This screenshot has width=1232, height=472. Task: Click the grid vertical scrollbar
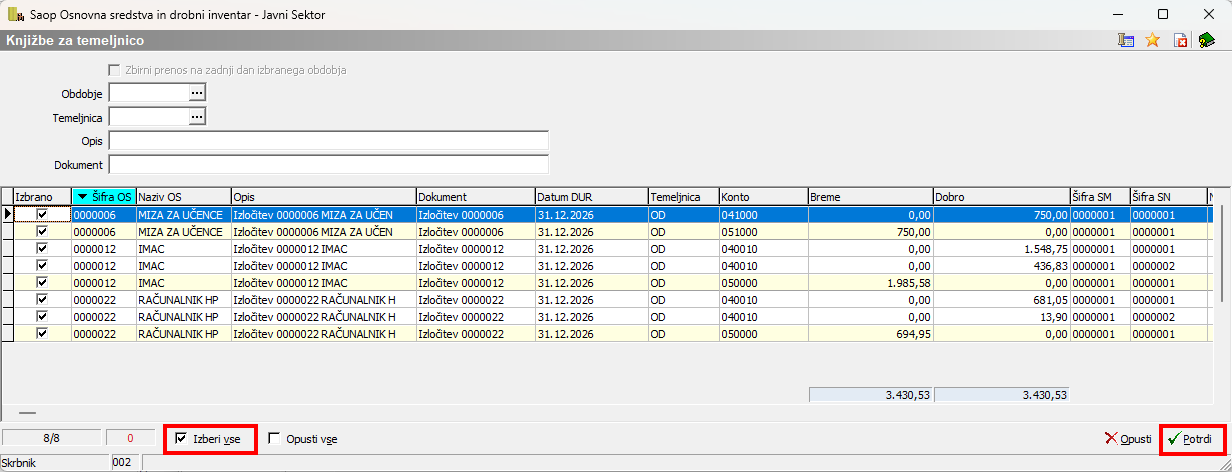[x=1220, y=254]
